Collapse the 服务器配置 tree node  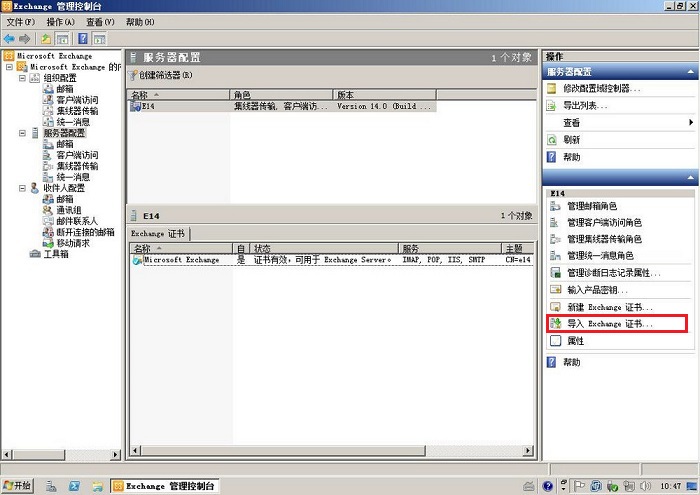click(22, 133)
